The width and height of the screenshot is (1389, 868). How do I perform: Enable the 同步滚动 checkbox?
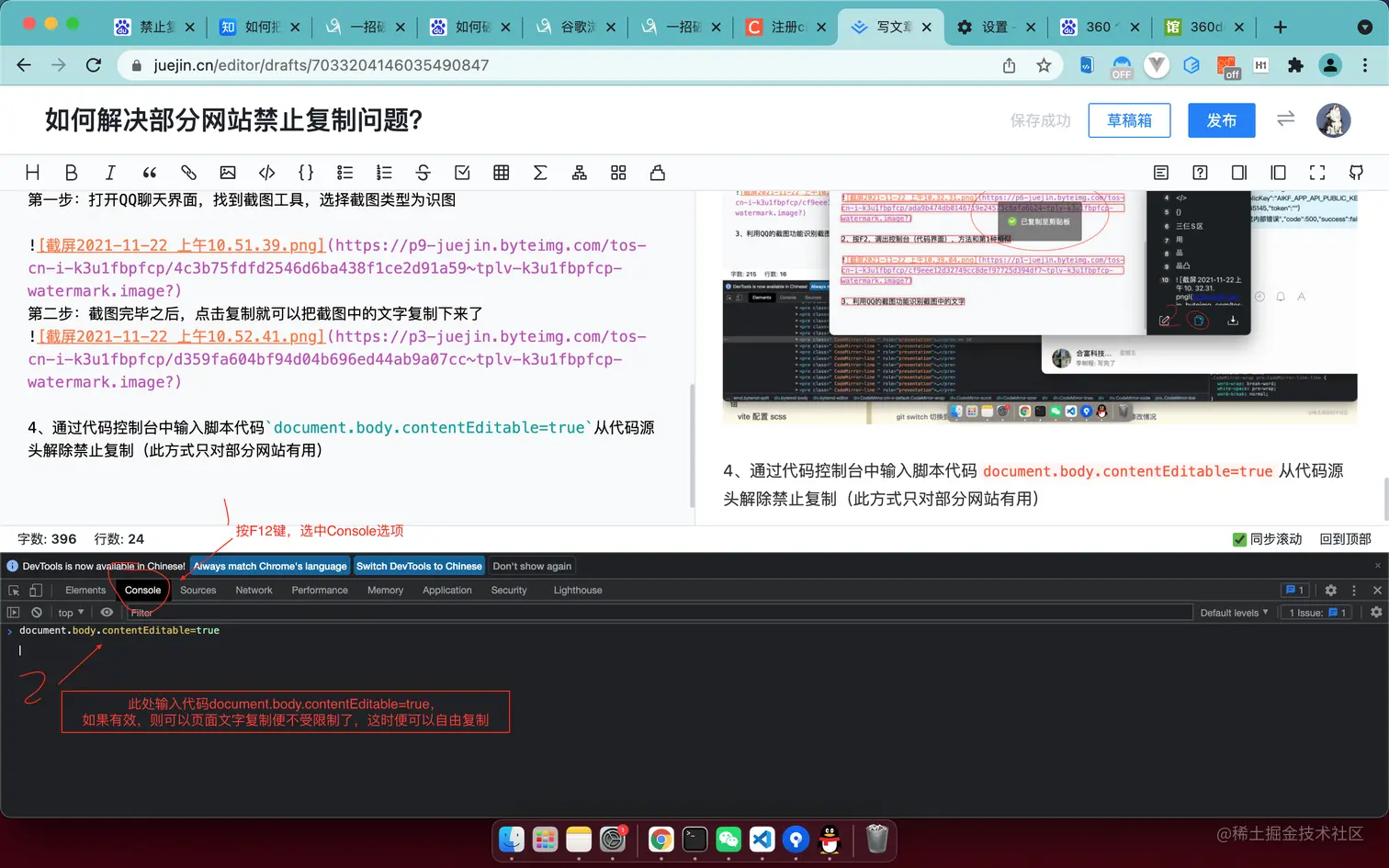click(1239, 539)
